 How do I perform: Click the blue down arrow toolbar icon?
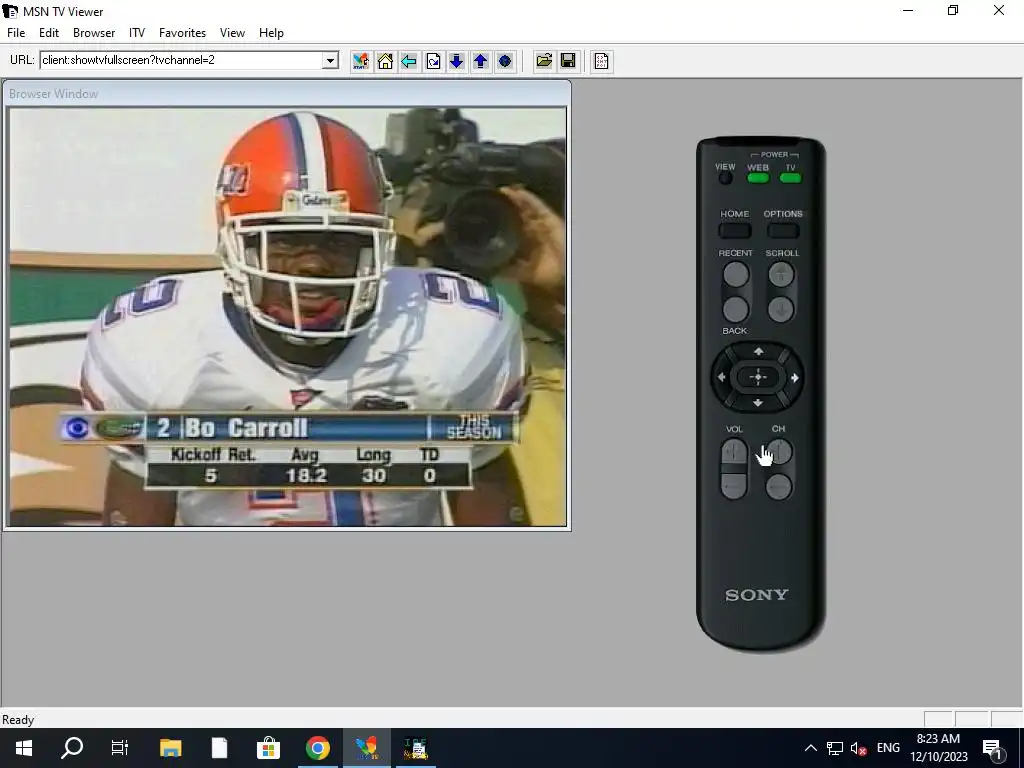[x=456, y=61]
